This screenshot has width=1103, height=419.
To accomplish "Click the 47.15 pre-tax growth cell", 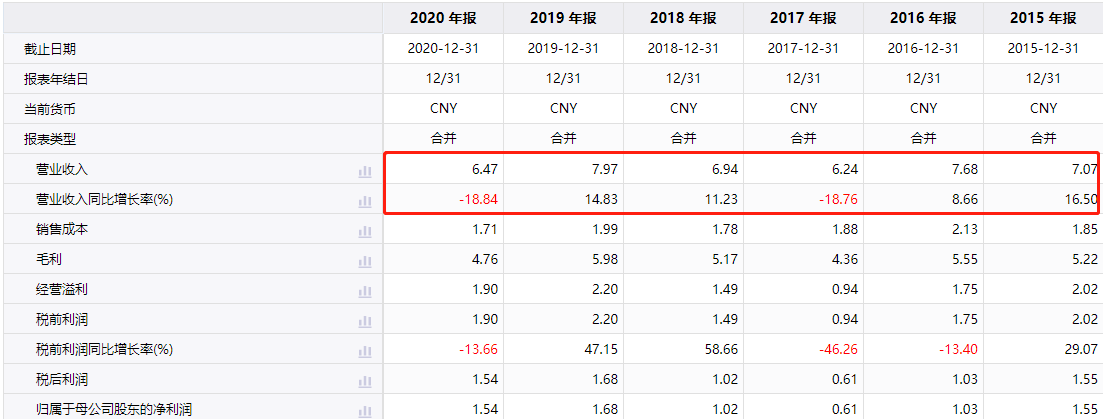I will 601,349.
